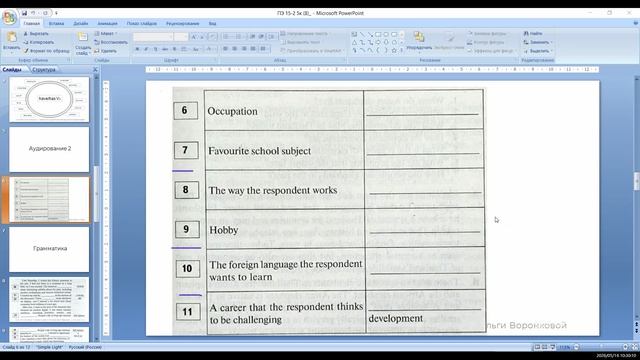Select the text box shape tool

point(354,34)
